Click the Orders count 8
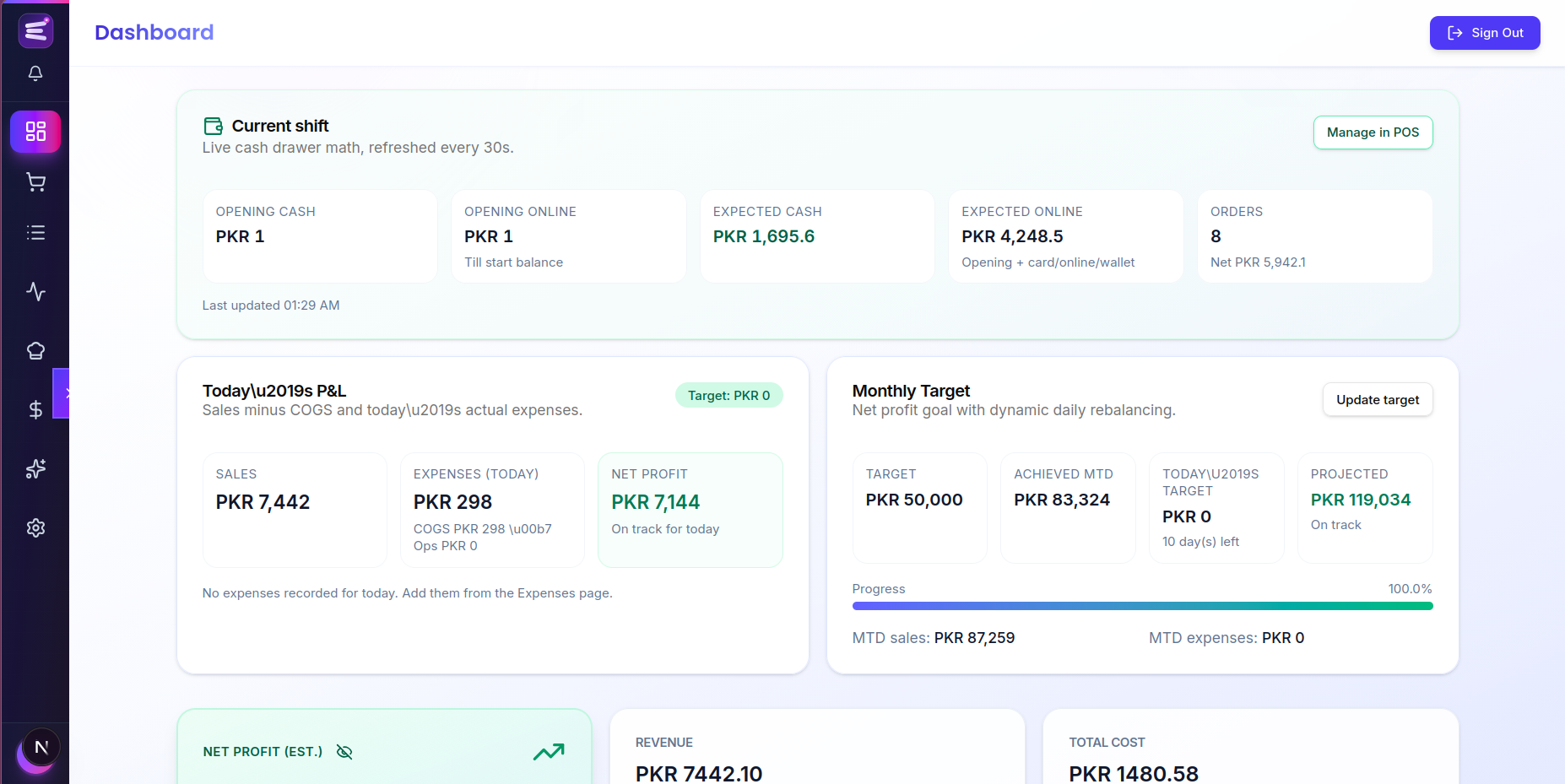The width and height of the screenshot is (1565, 784). [x=1216, y=237]
